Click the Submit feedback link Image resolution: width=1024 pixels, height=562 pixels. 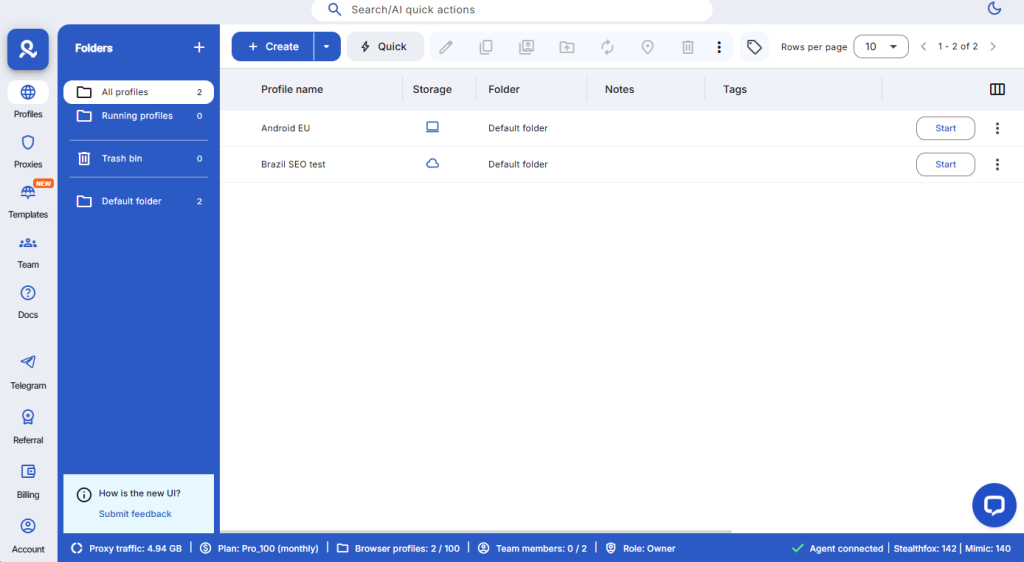(135, 514)
